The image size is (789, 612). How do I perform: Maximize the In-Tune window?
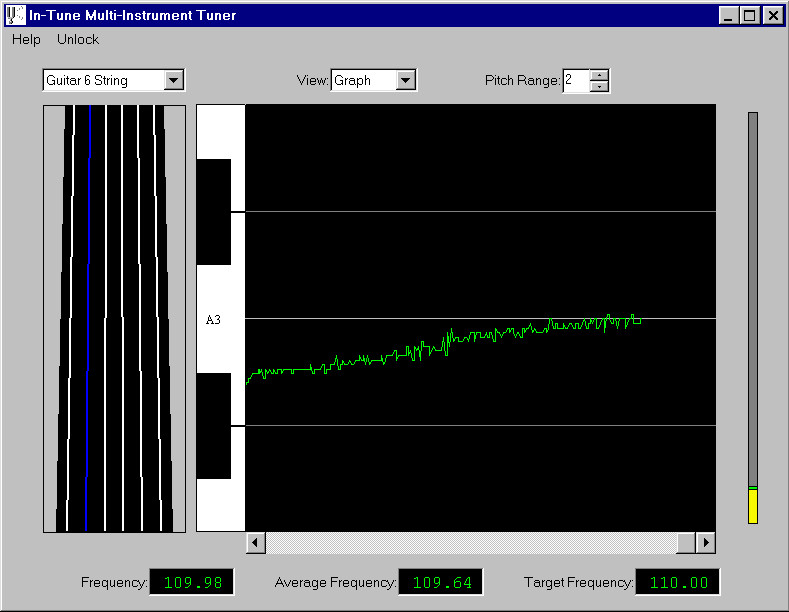[749, 16]
